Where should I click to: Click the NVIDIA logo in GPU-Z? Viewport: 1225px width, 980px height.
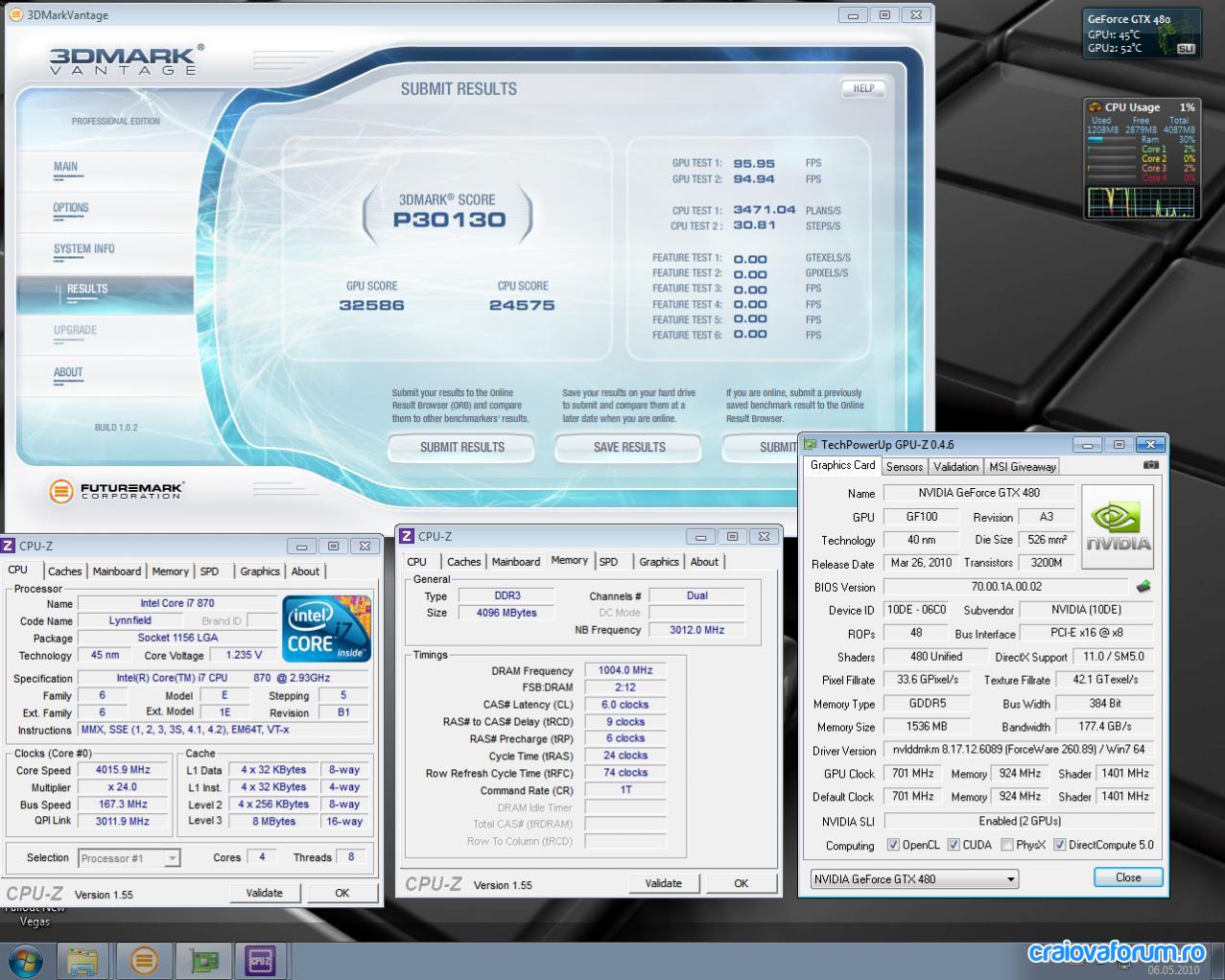point(1118,528)
